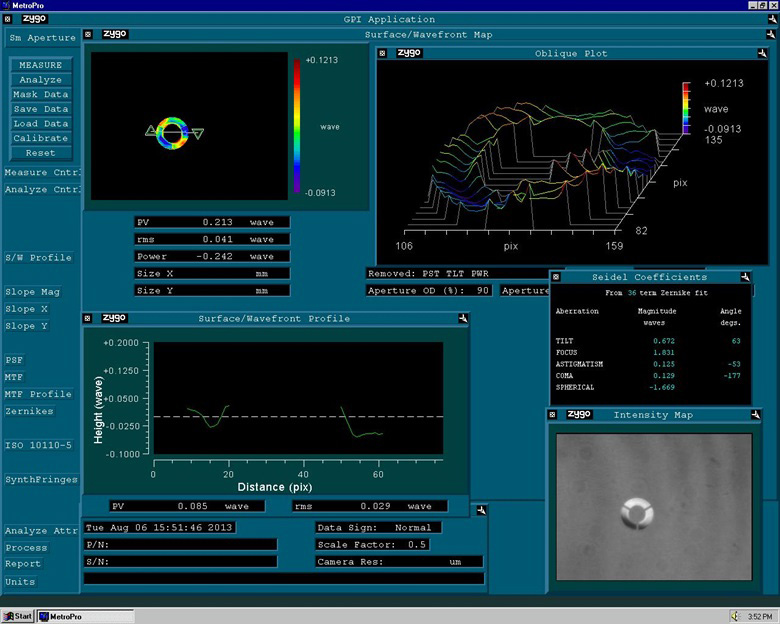
Task: Click the Save Data button
Action: (40, 109)
